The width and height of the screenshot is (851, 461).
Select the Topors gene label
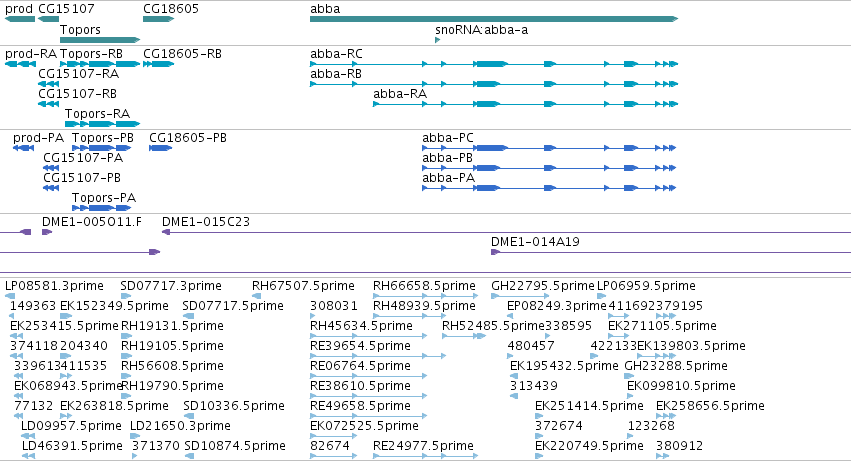(80, 30)
